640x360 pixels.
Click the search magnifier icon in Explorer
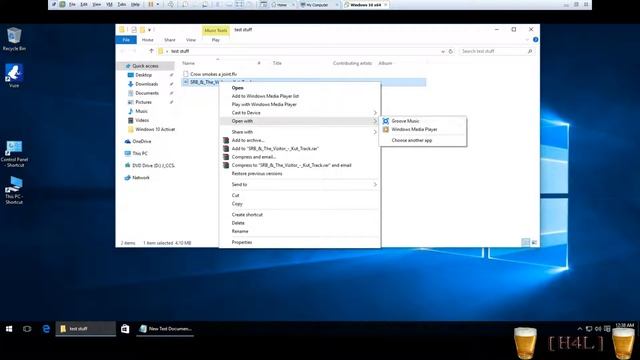[x=530, y=51]
